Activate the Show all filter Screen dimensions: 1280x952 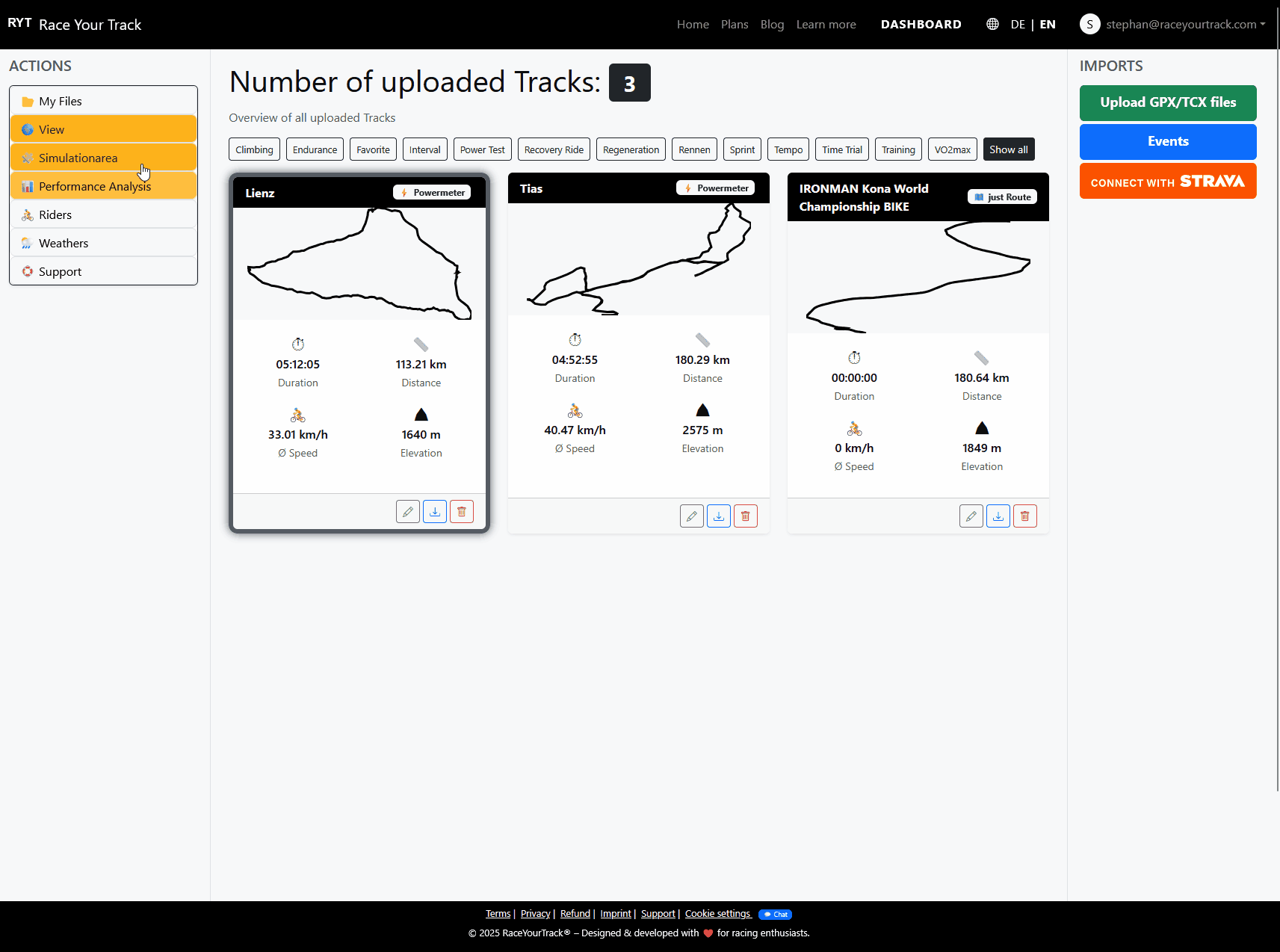coord(1008,149)
